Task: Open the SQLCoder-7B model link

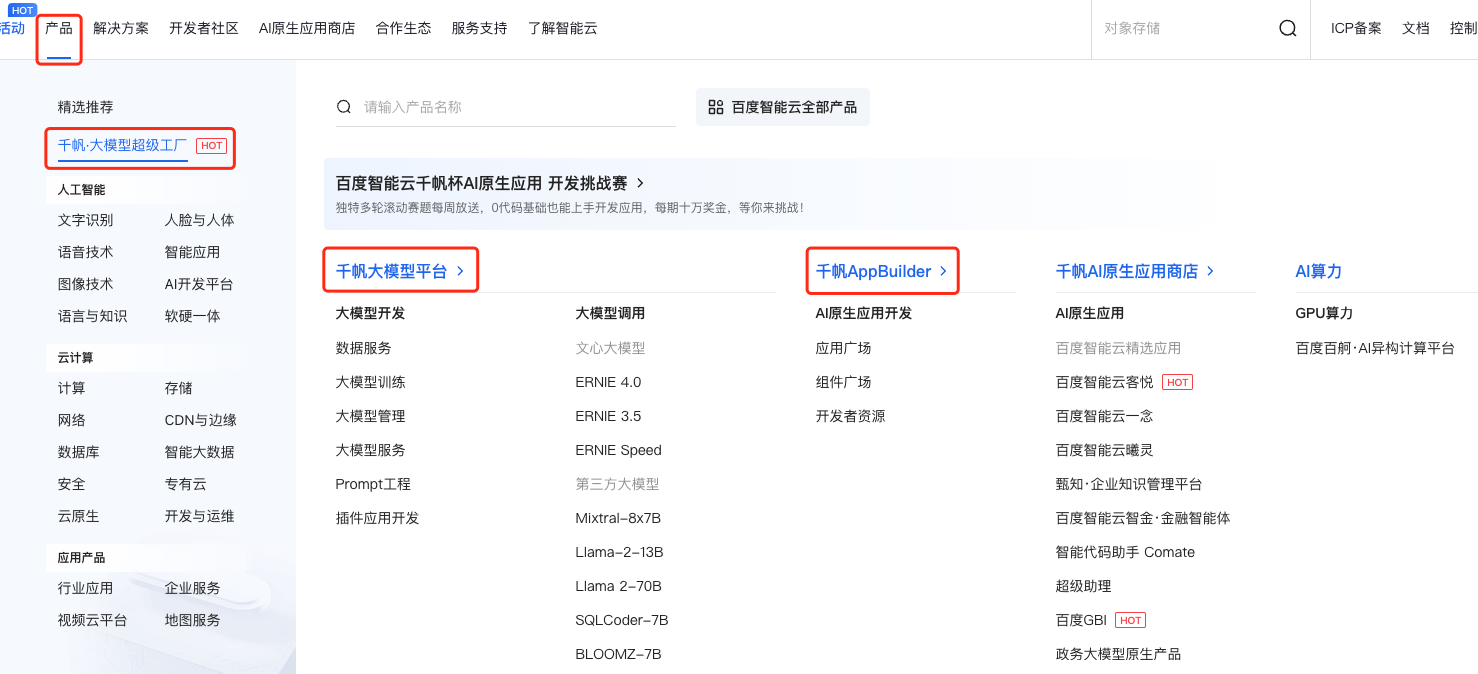Action: coord(622,620)
